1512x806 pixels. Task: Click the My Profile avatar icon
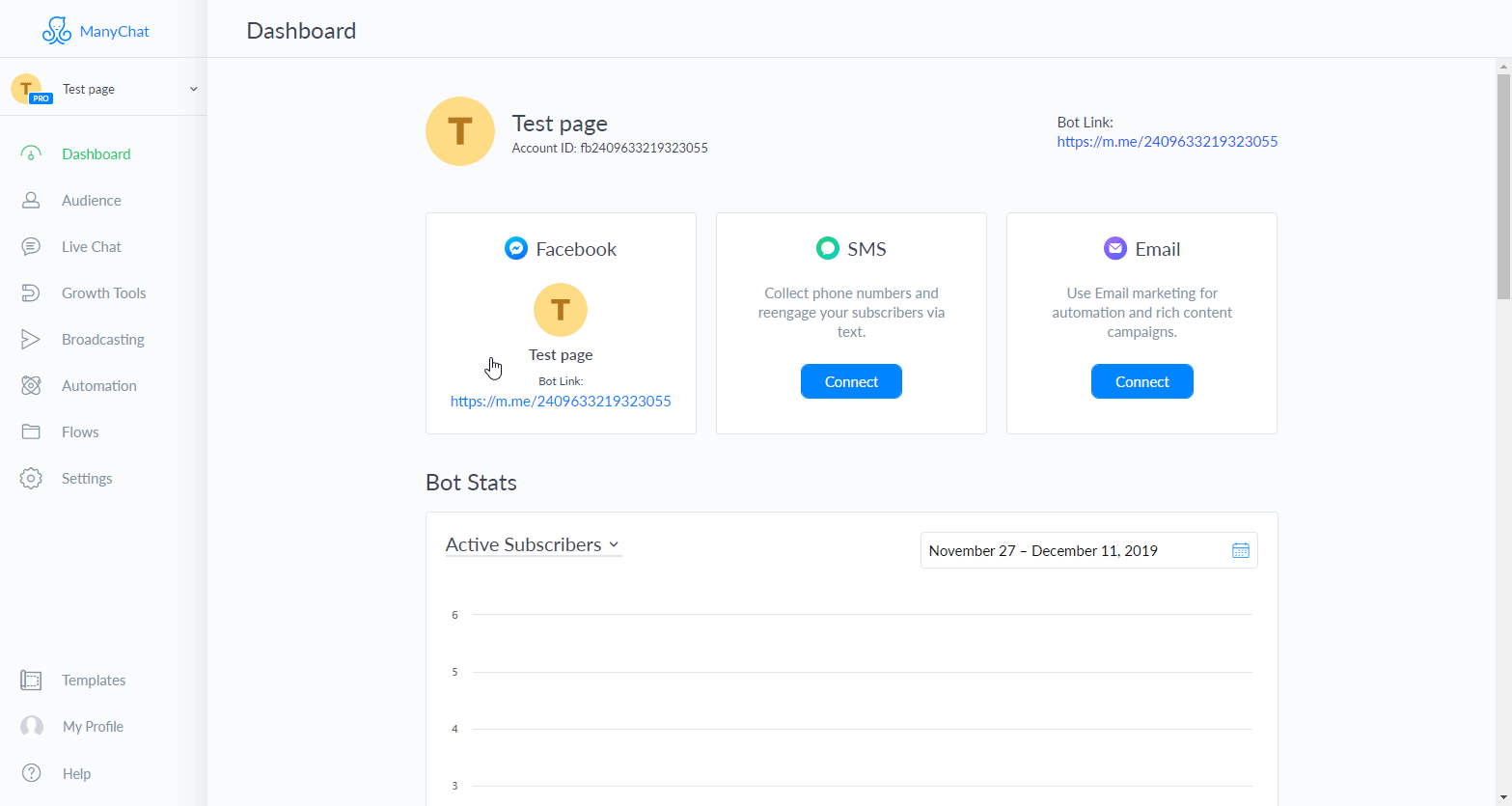tap(32, 727)
